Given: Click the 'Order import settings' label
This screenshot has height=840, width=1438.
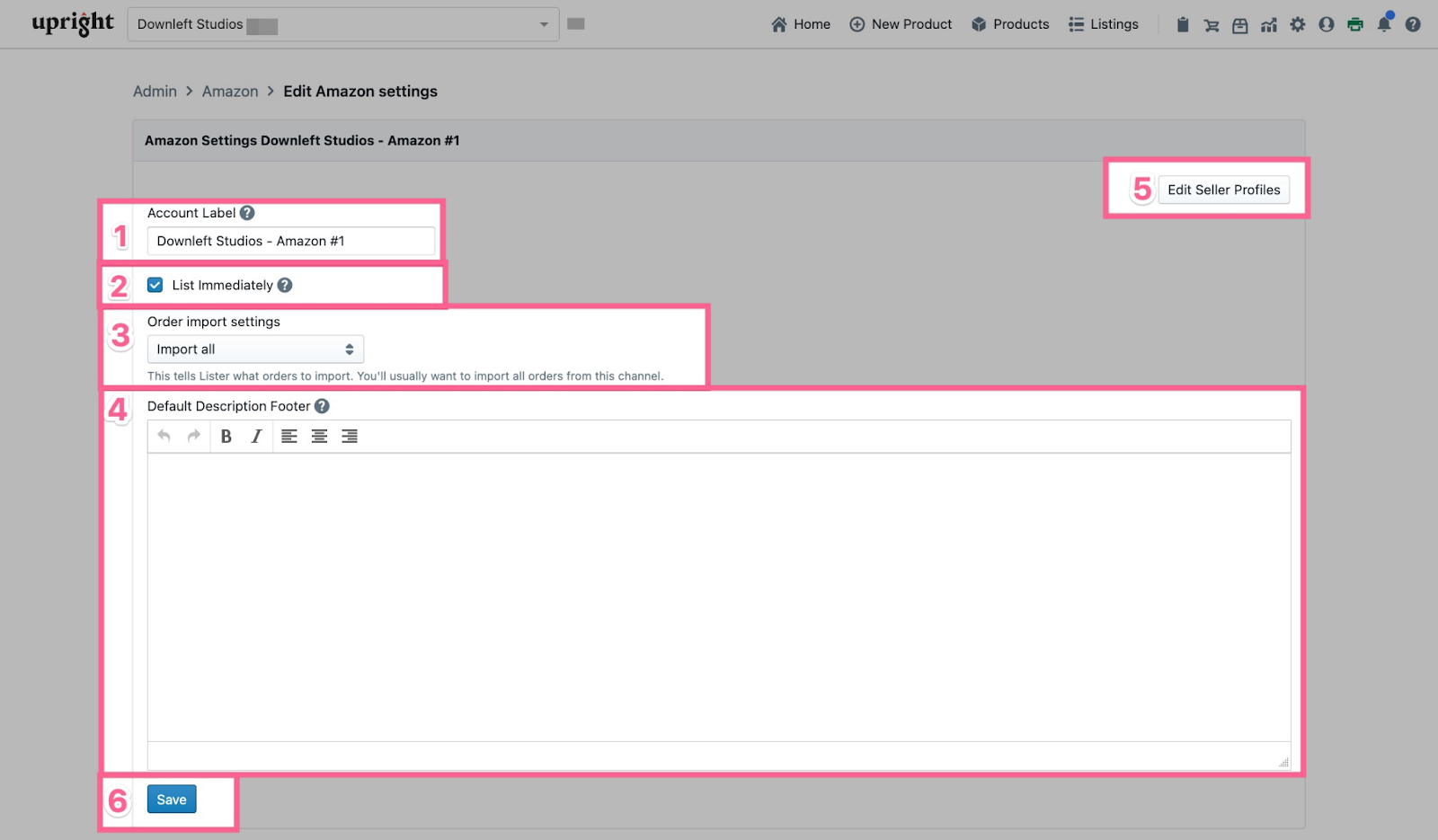Looking at the screenshot, I should click(214, 322).
